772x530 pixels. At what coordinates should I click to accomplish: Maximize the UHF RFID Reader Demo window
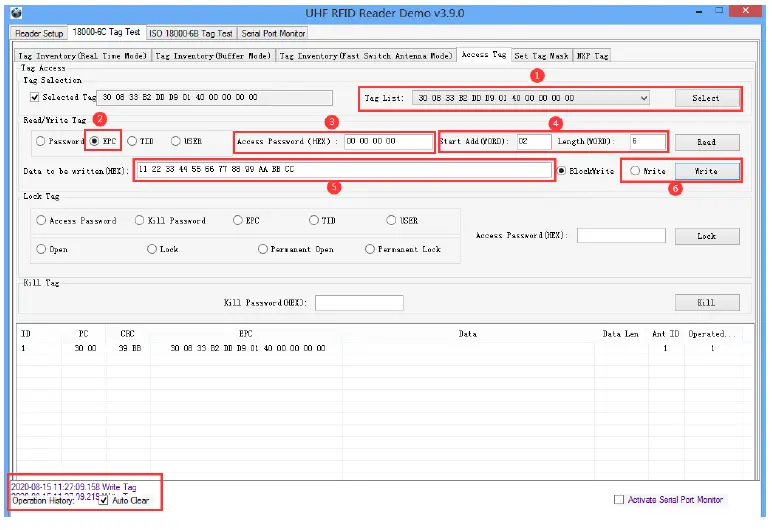coord(719,11)
